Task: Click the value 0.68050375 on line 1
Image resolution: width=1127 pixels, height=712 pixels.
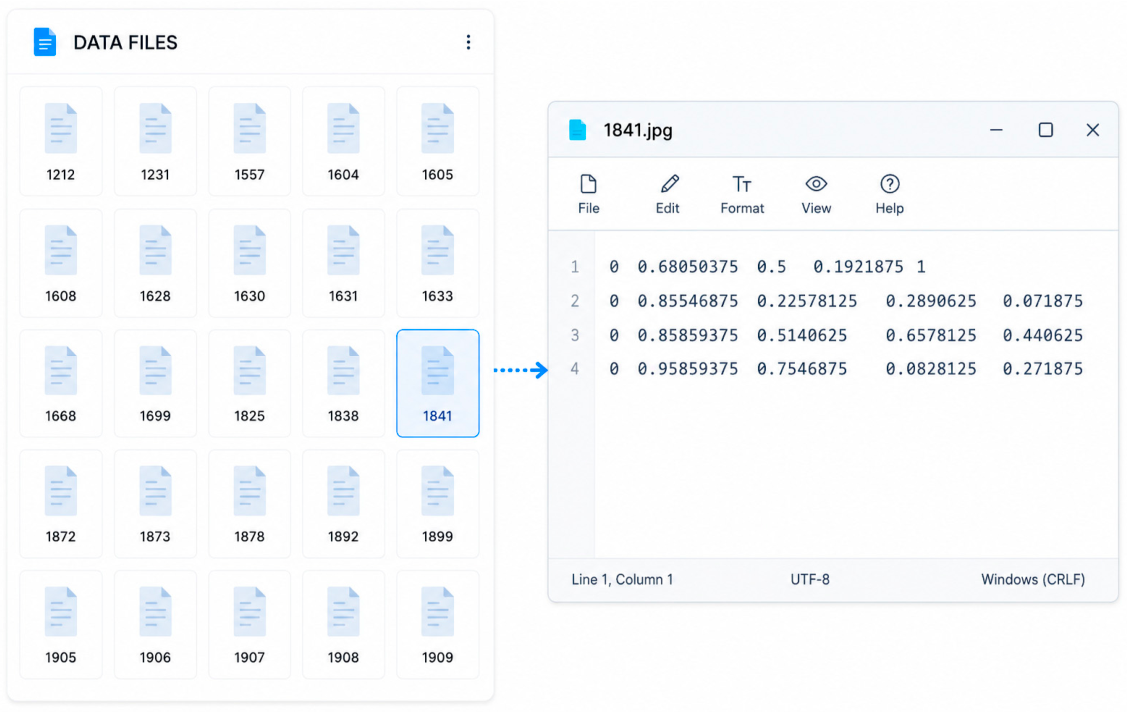Action: click(688, 267)
